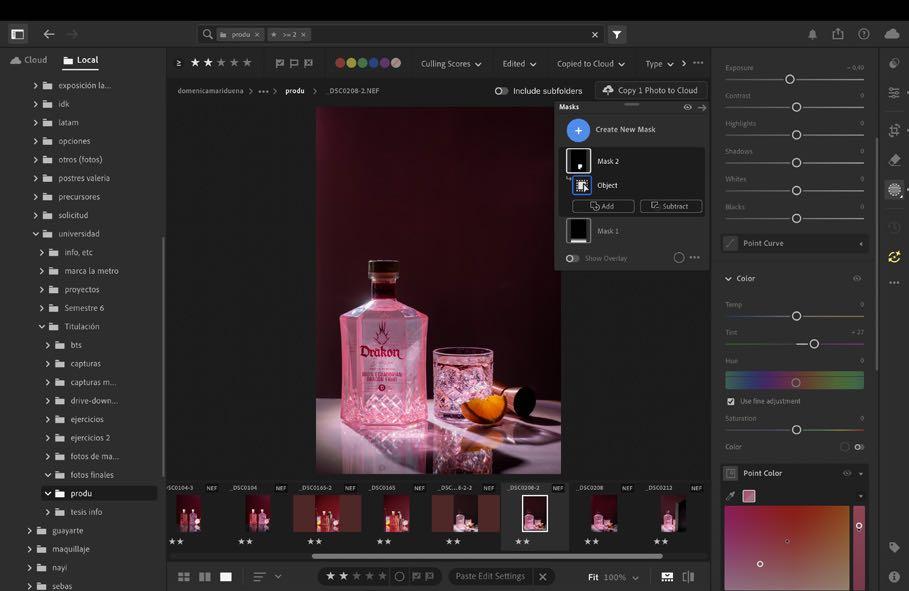Click the share/export icon
Viewport: 909px width, 591px height.
coord(838,34)
